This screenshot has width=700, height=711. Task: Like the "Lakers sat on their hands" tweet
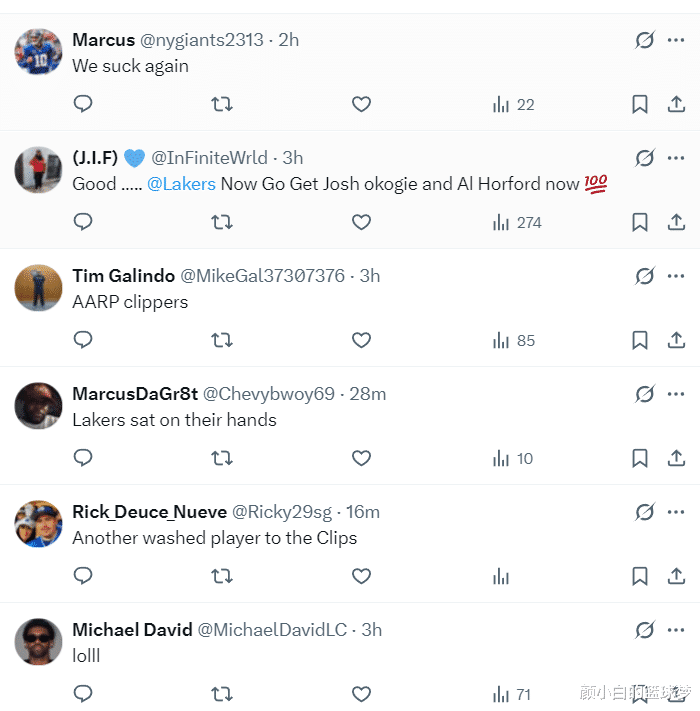click(361, 458)
